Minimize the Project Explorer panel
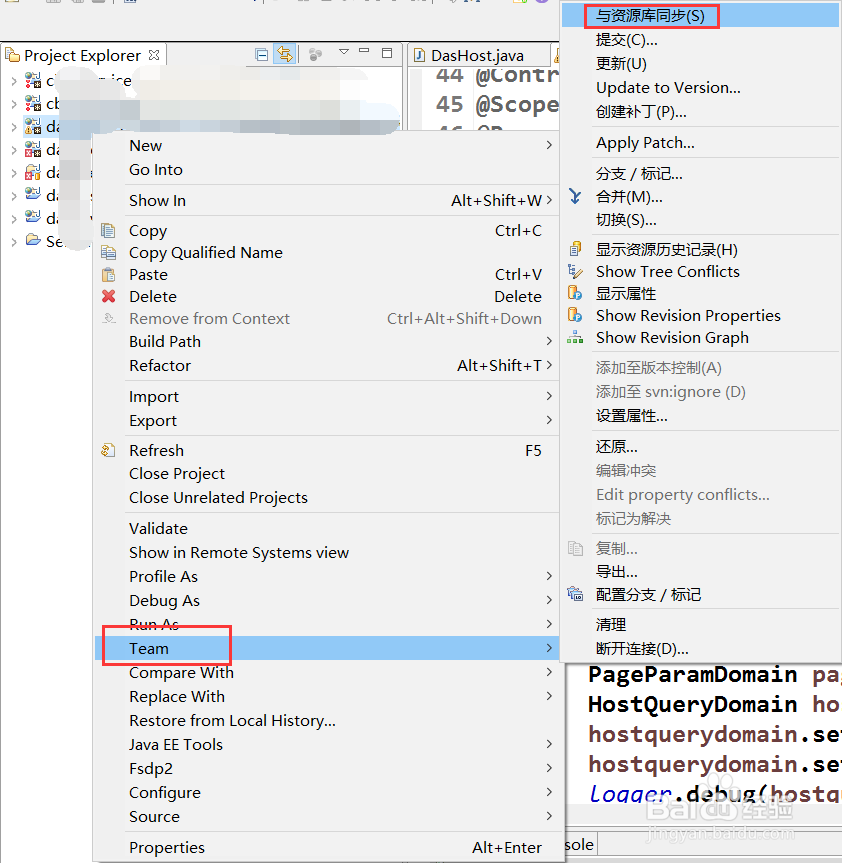Screen dimensions: 842x863 click(364, 50)
